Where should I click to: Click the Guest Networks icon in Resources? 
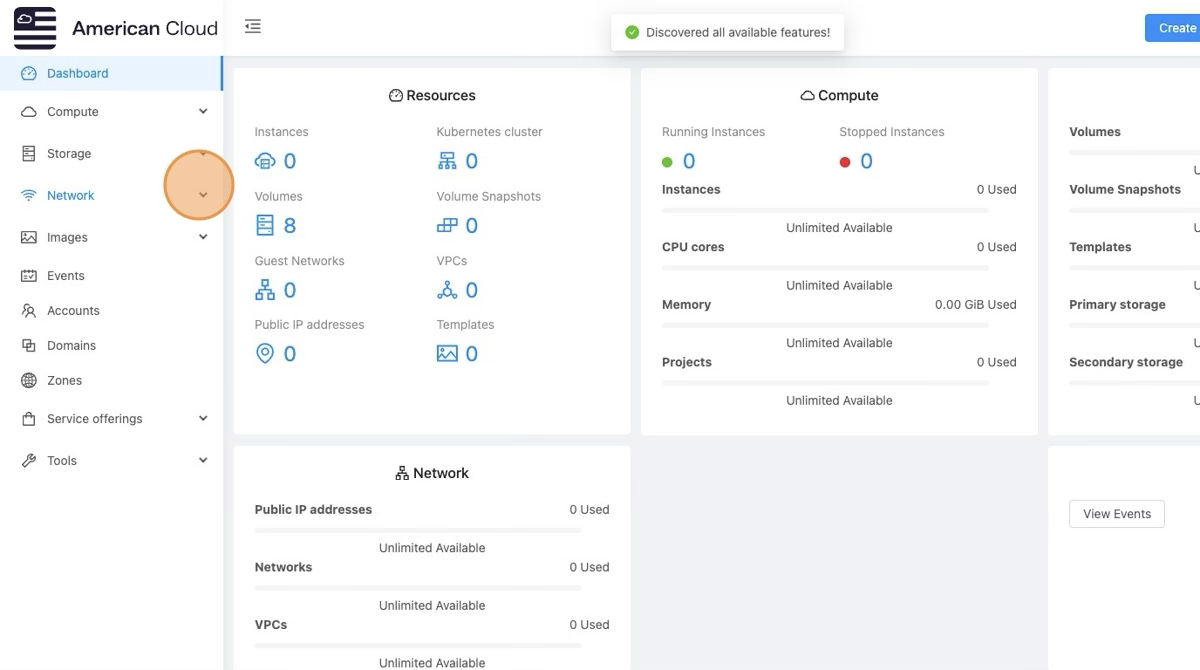pos(265,290)
